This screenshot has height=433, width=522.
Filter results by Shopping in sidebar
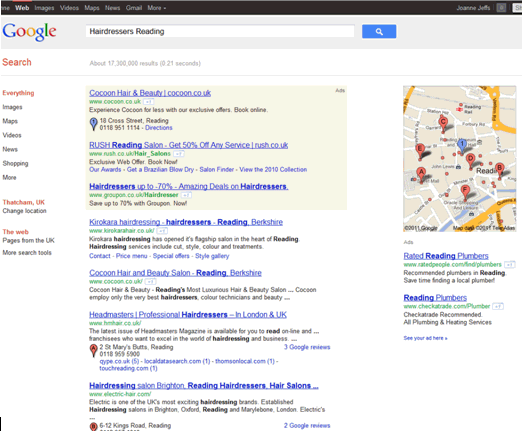pos(15,163)
